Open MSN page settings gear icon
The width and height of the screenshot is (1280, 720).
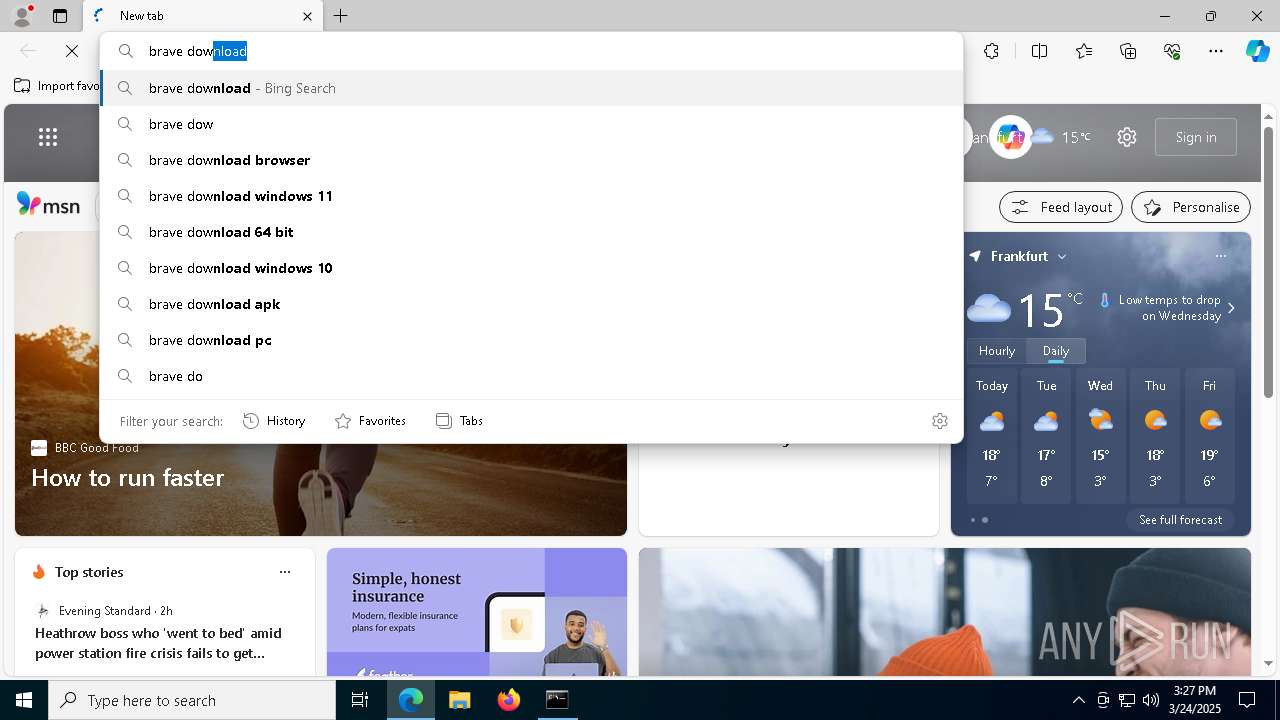[x=1127, y=137]
